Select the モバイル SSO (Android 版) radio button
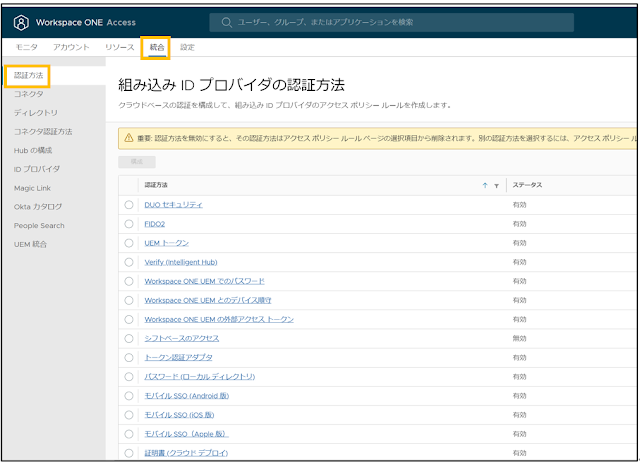 (x=129, y=396)
